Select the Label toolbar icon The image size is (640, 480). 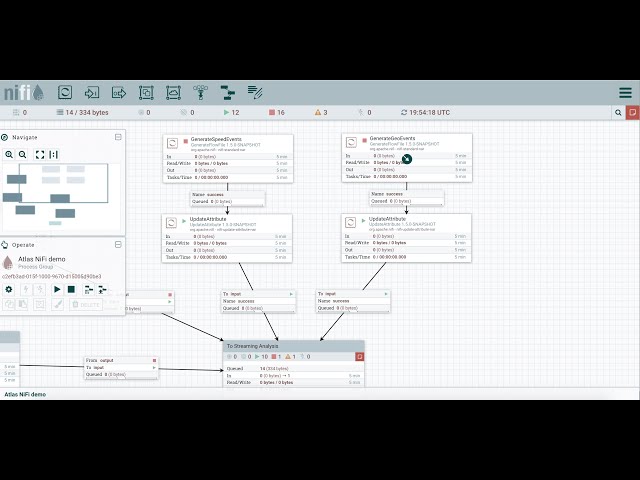pyautogui.click(x=255, y=93)
